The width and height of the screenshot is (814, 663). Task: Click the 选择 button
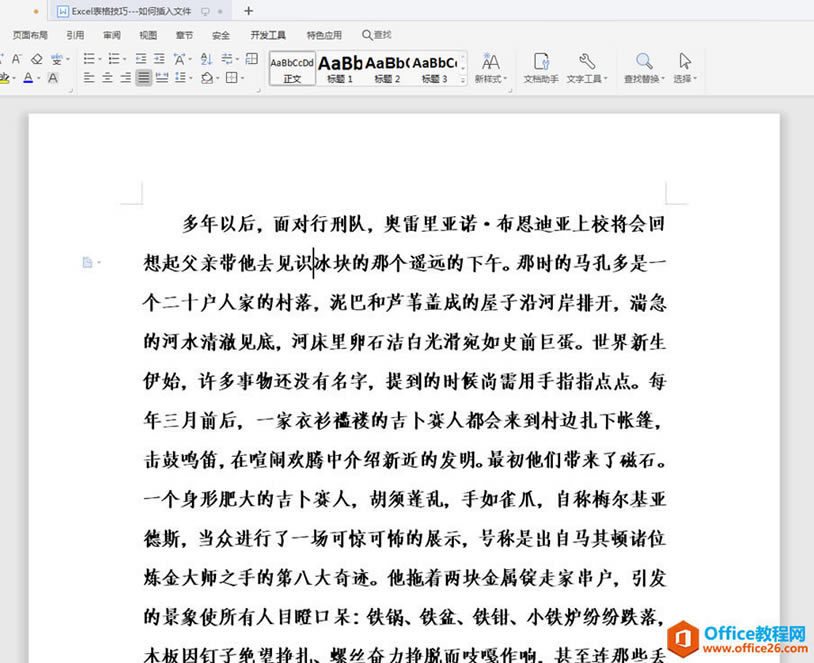click(x=685, y=68)
